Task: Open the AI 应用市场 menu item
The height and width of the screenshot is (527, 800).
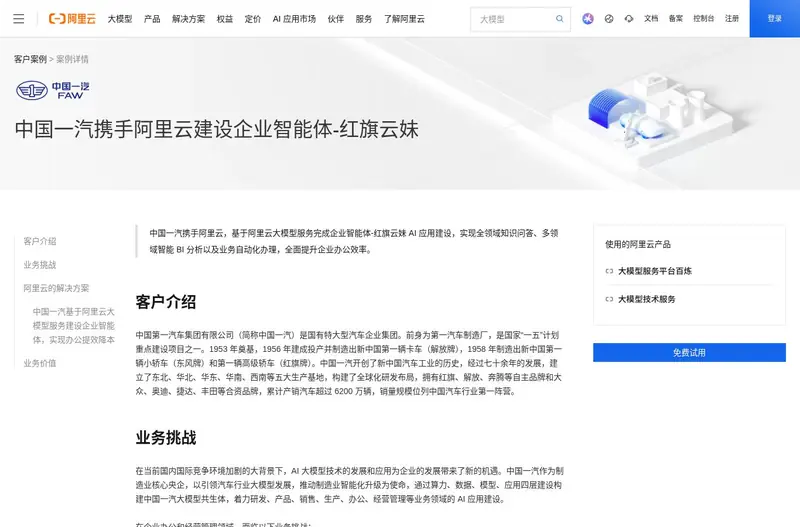Action: tap(294, 19)
